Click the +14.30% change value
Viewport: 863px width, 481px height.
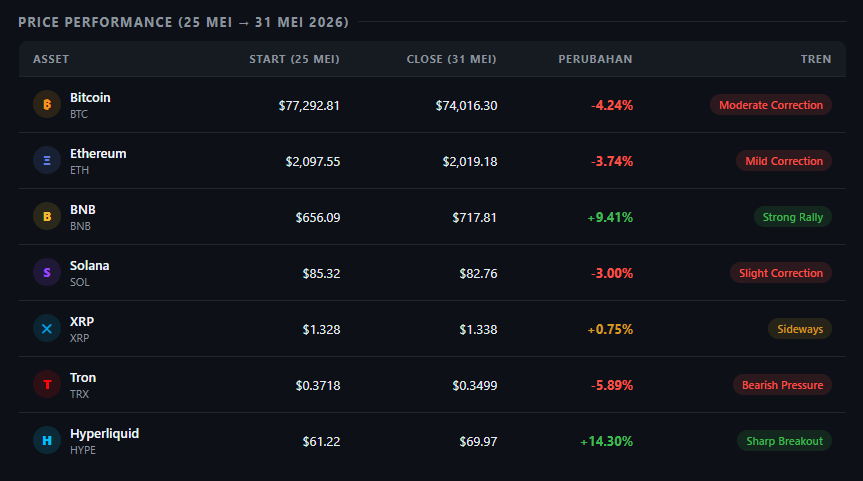(607, 442)
